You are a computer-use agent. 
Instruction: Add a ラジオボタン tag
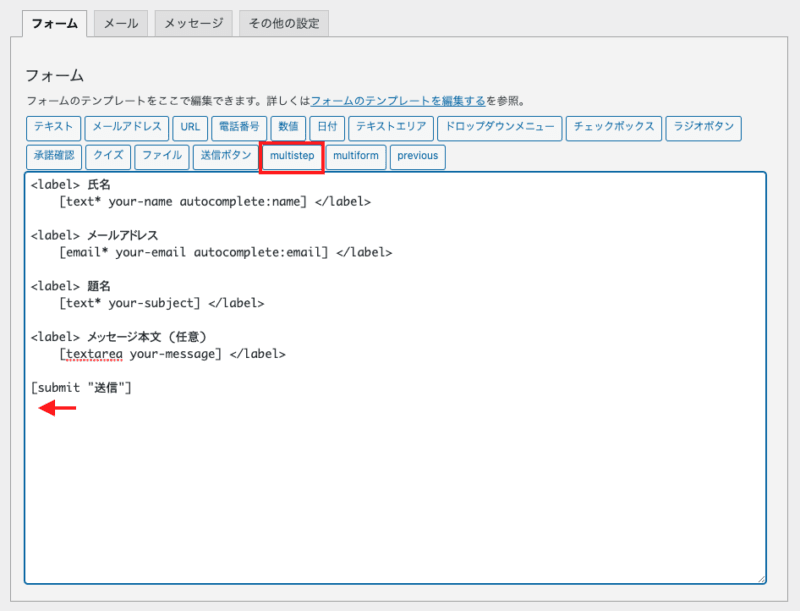[x=703, y=127]
